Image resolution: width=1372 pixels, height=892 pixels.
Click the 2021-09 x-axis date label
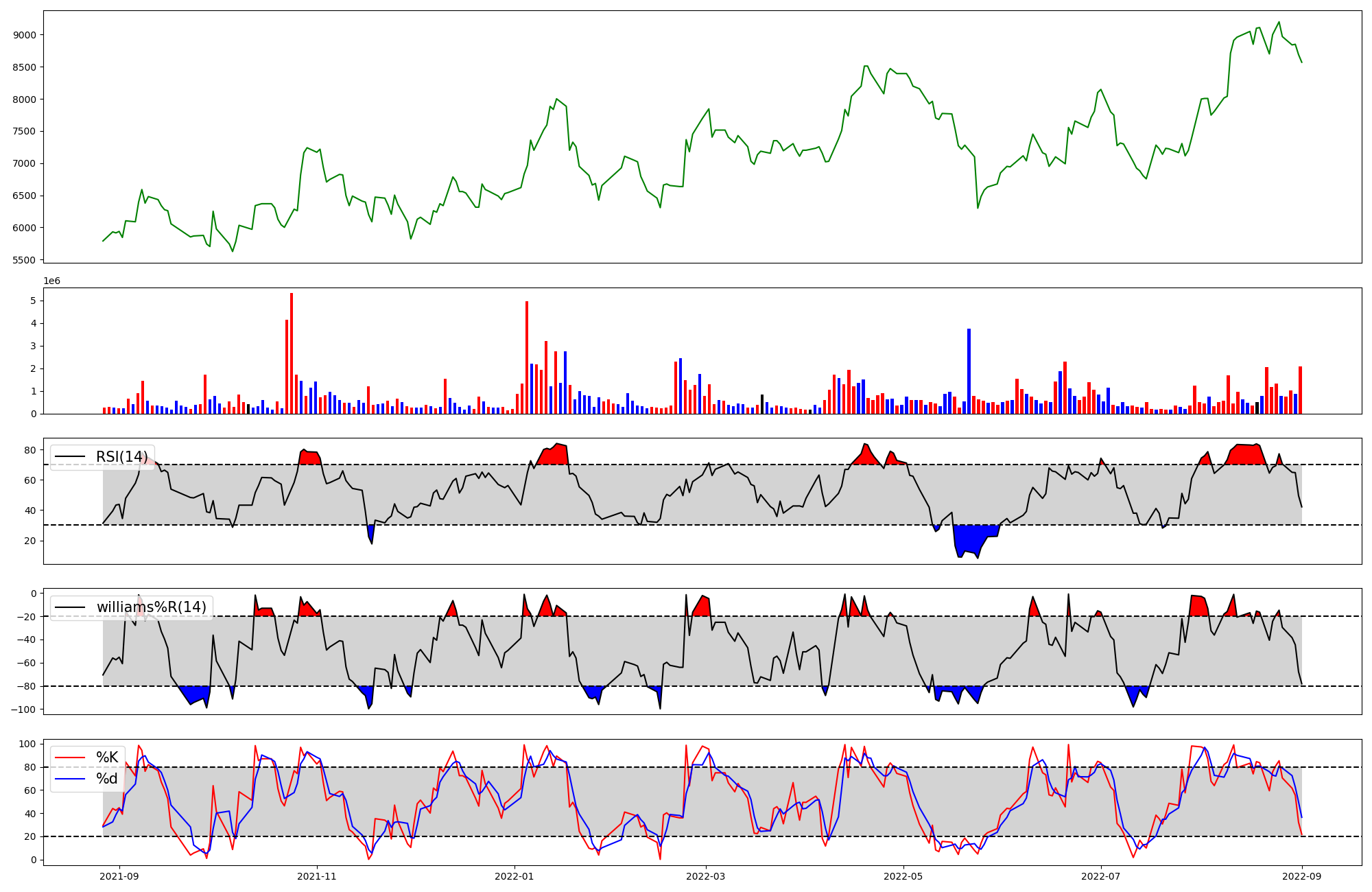pyautogui.click(x=120, y=876)
